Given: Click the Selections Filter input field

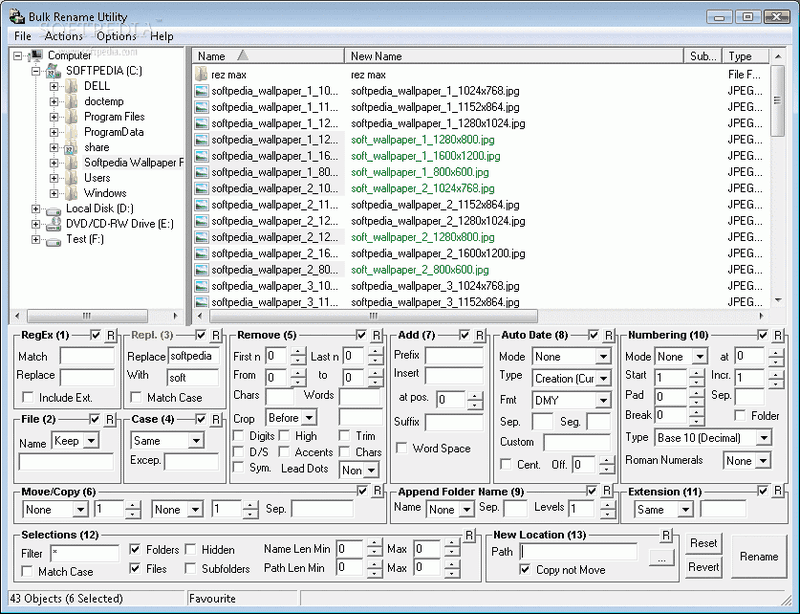Looking at the screenshot, I should pos(85,553).
